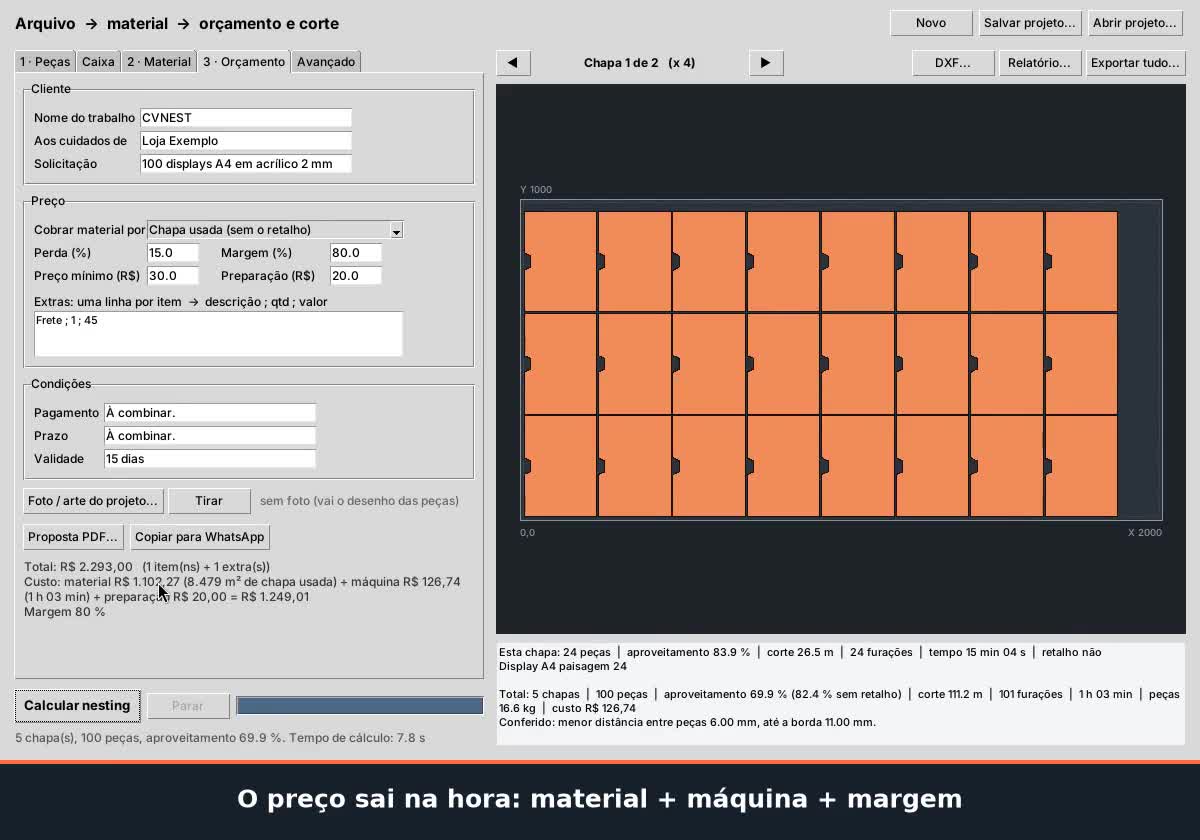Click 'Exportar tudo...' button
Image resolution: width=1200 pixels, height=840 pixels.
coord(1135,62)
